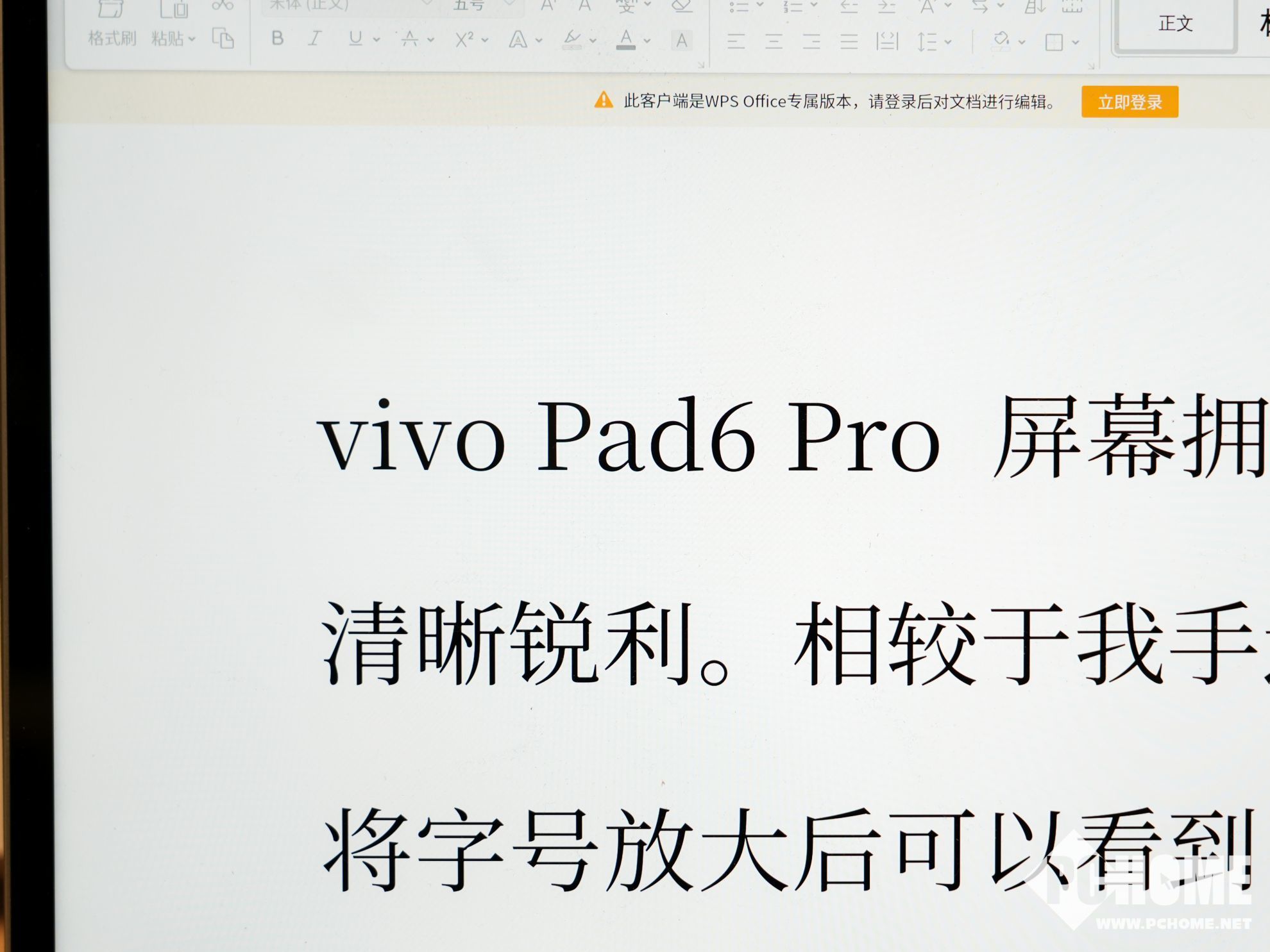Expand the Paste (粘贴) dropdown arrow
The width and height of the screenshot is (1270, 952).
(192, 40)
